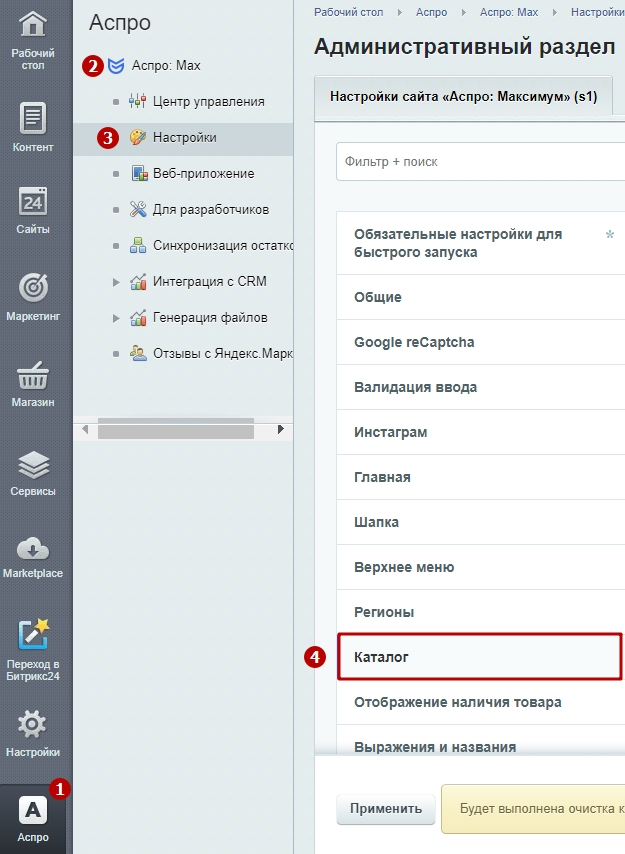This screenshot has width=625, height=854.
Task: Click the Интеграция с CRM chart icon
Action: pos(138,282)
